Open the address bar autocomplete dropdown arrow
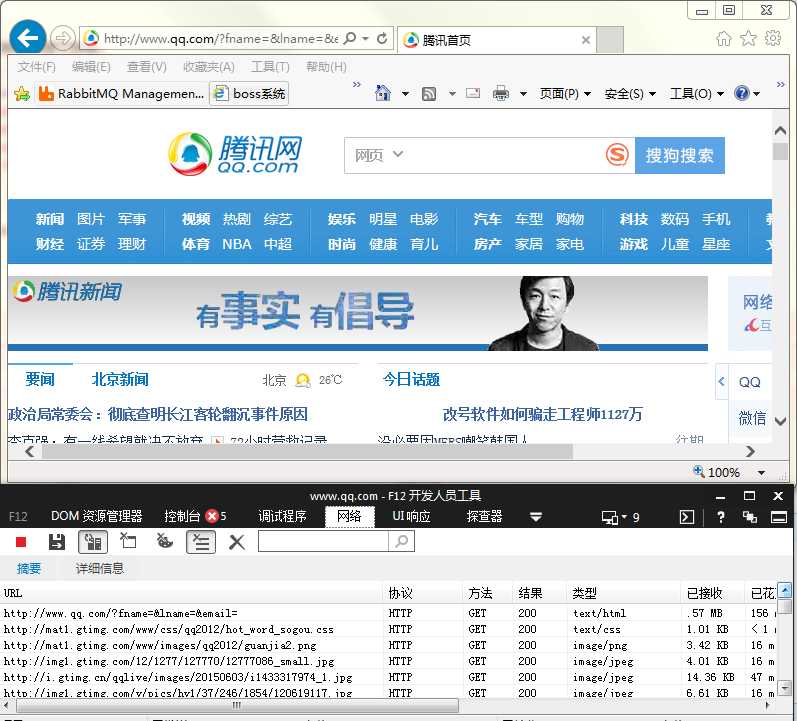This screenshot has width=797, height=721. pos(365,38)
